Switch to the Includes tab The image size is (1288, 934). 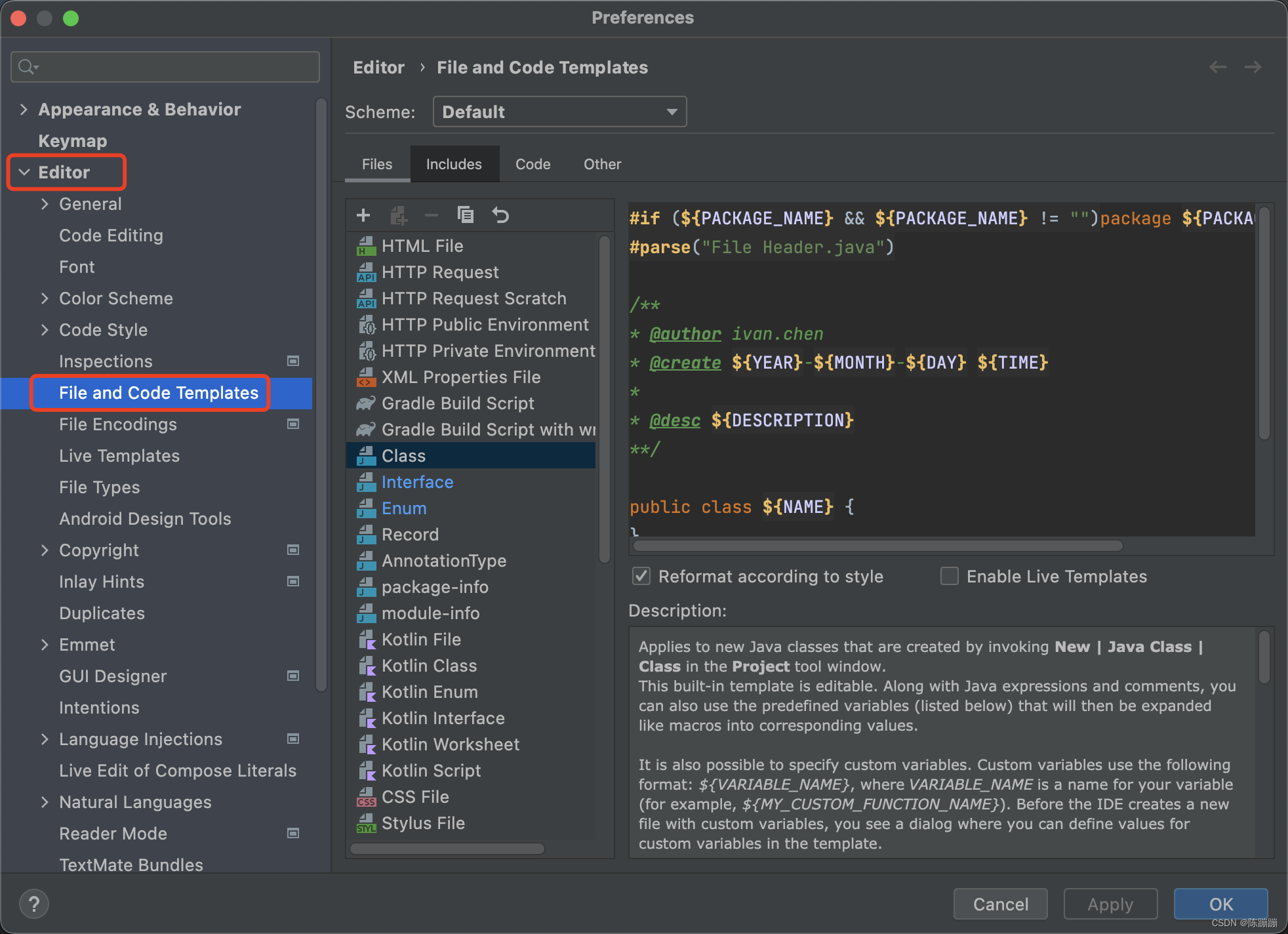(x=454, y=164)
